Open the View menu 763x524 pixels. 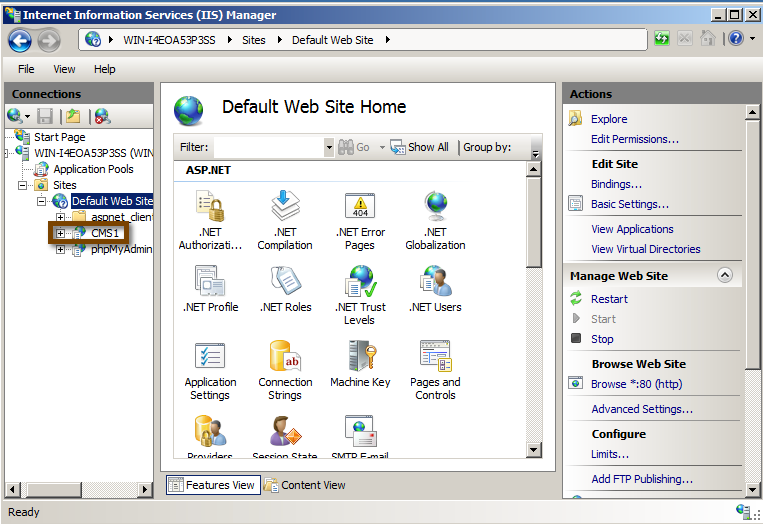coord(64,69)
